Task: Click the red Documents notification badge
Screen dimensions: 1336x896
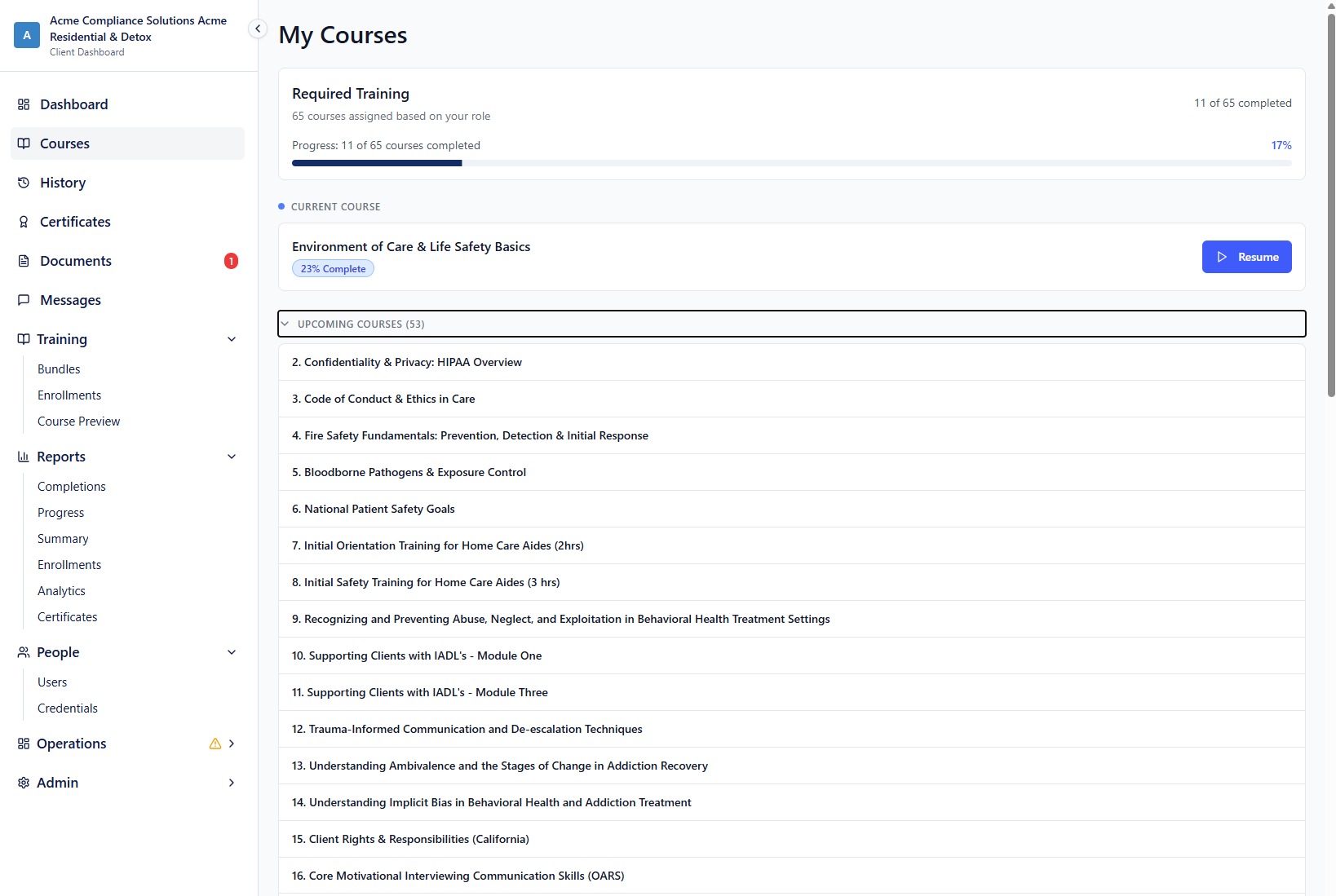Action: [232, 261]
